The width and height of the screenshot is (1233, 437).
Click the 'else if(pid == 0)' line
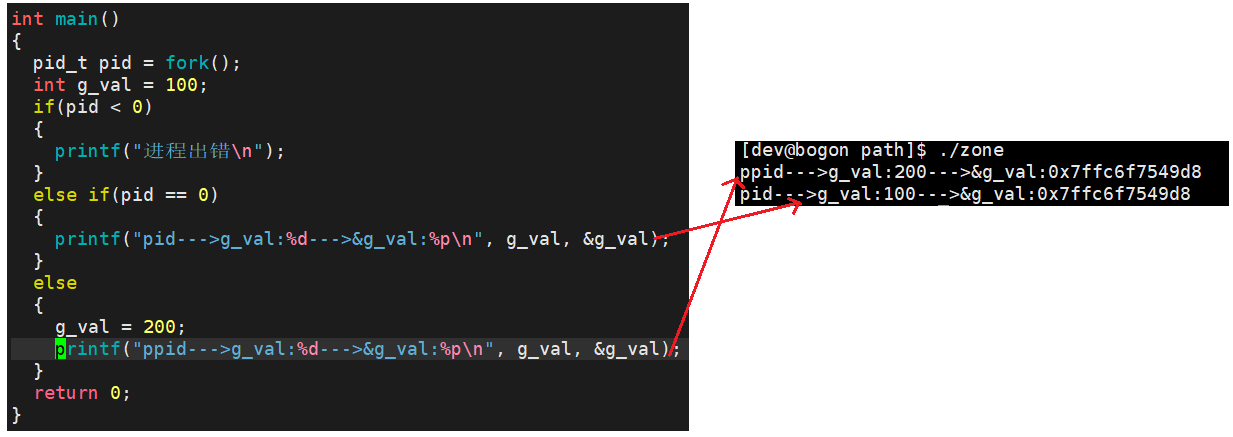[126, 195]
